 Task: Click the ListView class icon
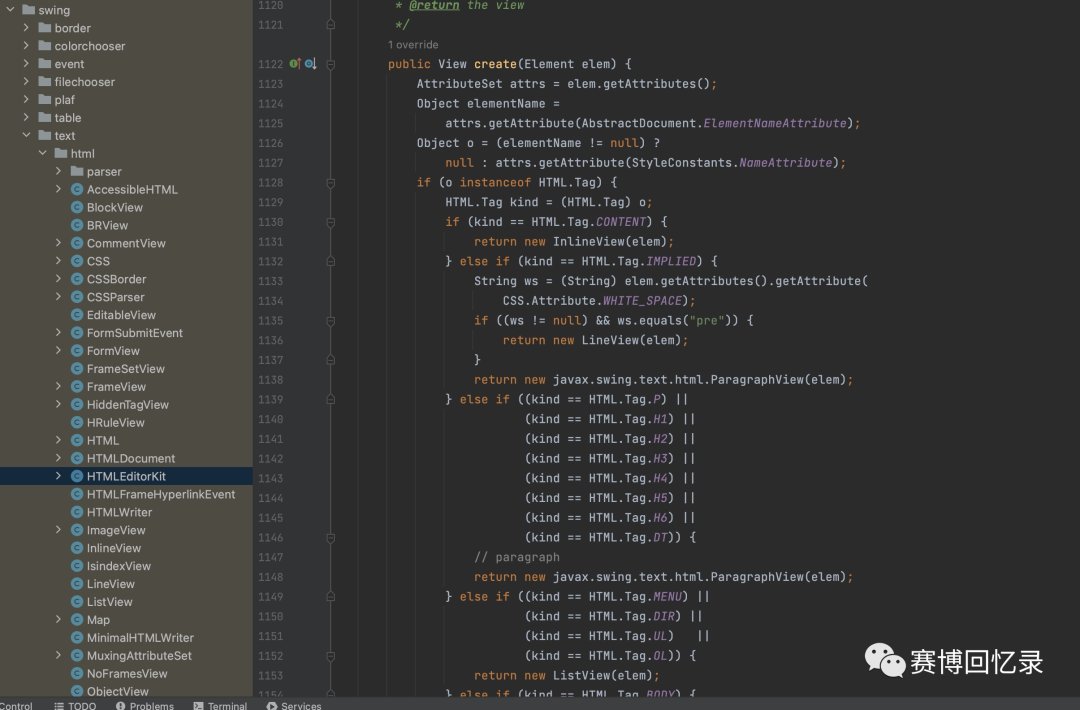[77, 601]
